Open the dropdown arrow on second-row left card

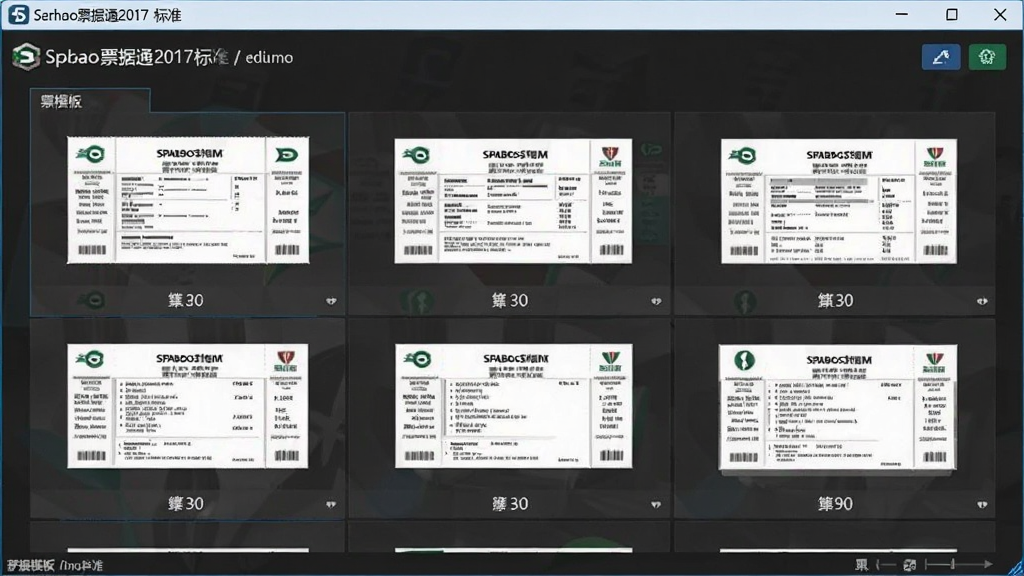point(331,504)
